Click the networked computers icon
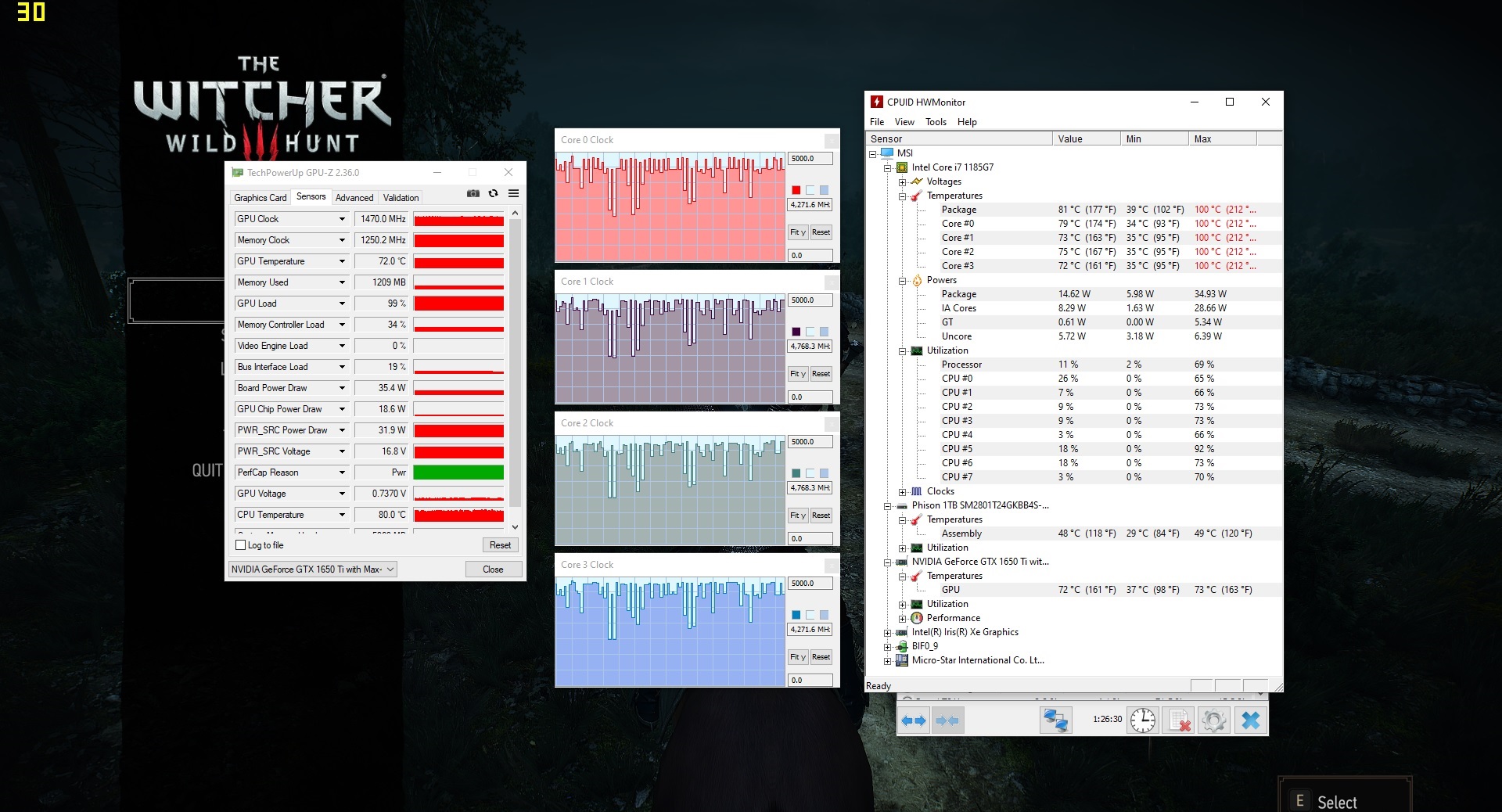This screenshot has height=812, width=1502. coord(1055,720)
